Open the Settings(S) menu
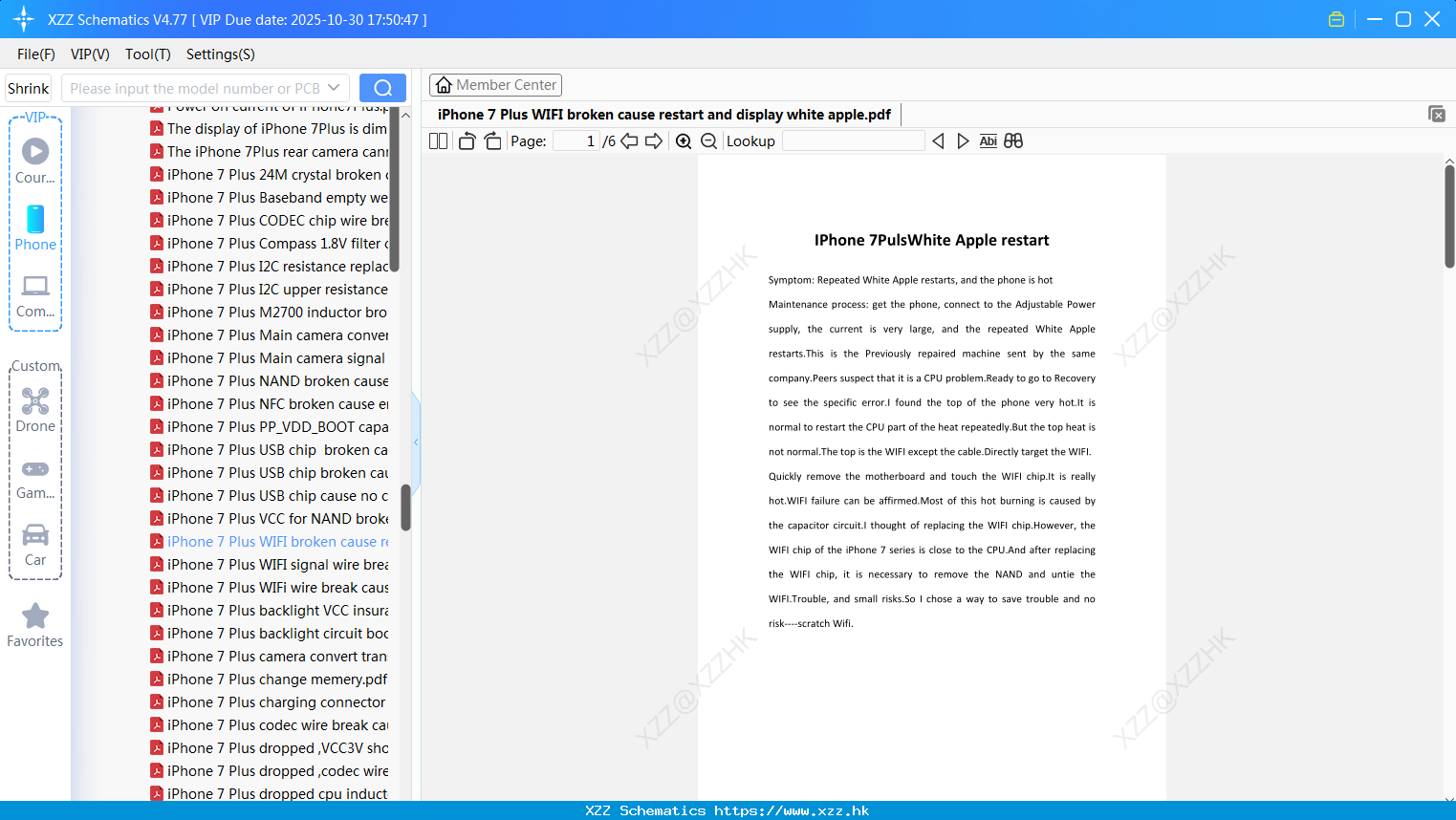 [221, 54]
